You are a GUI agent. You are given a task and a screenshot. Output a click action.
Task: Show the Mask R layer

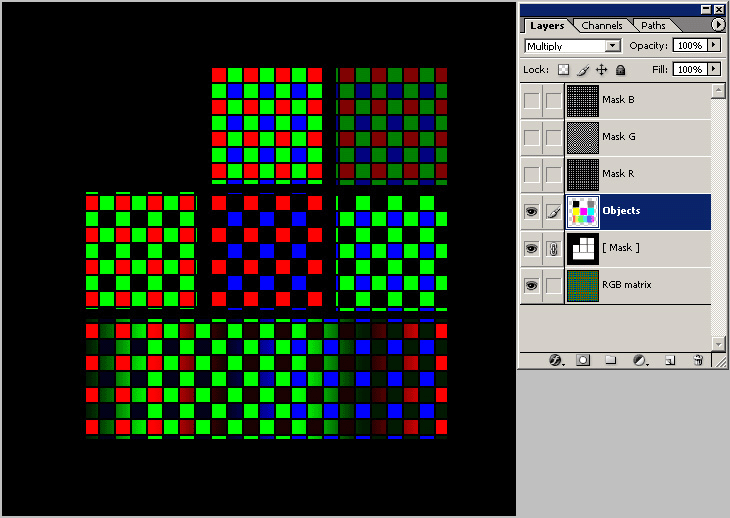pyautogui.click(x=531, y=175)
